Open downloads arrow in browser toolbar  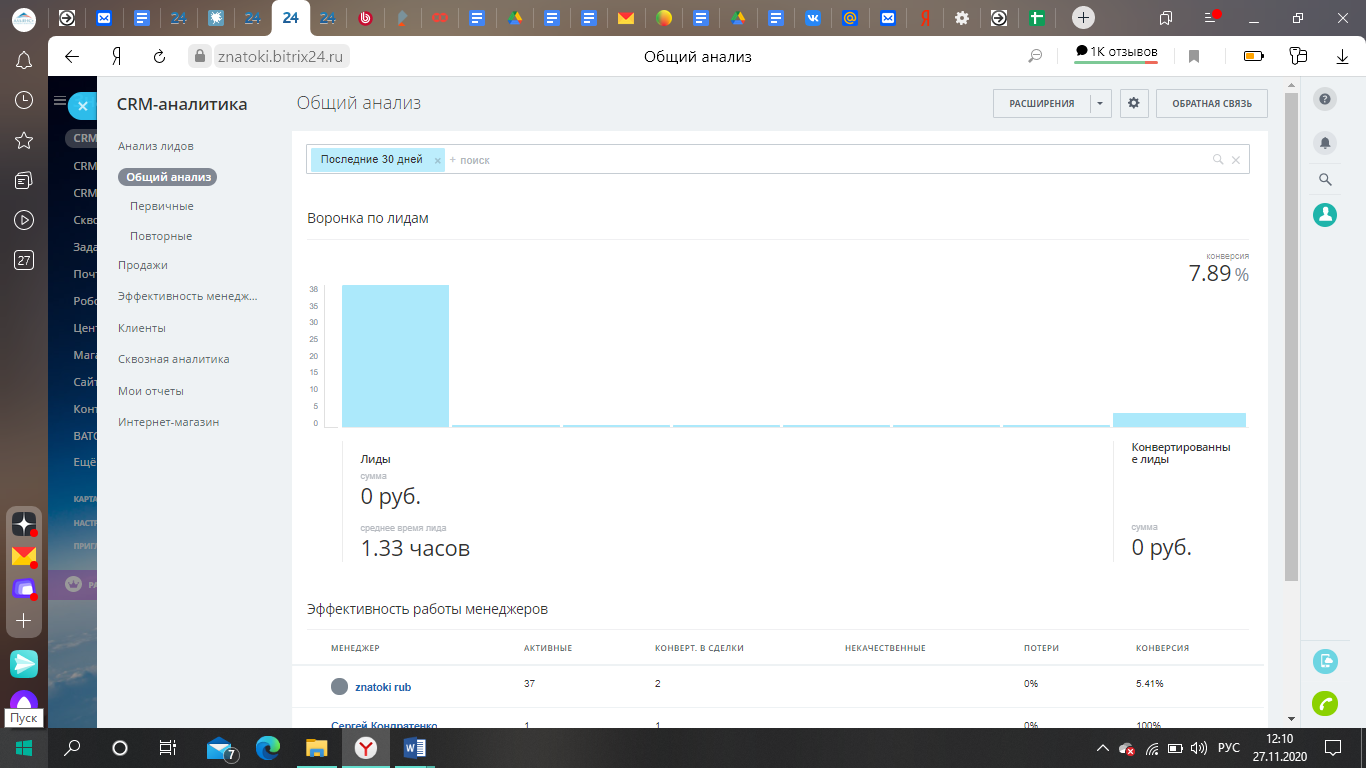tap(1342, 57)
